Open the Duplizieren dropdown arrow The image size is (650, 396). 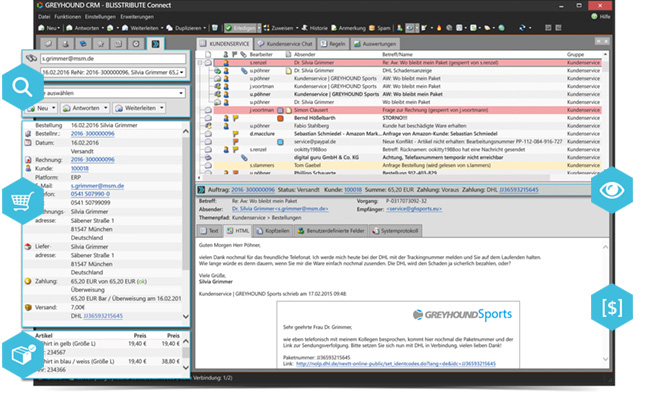click(204, 28)
